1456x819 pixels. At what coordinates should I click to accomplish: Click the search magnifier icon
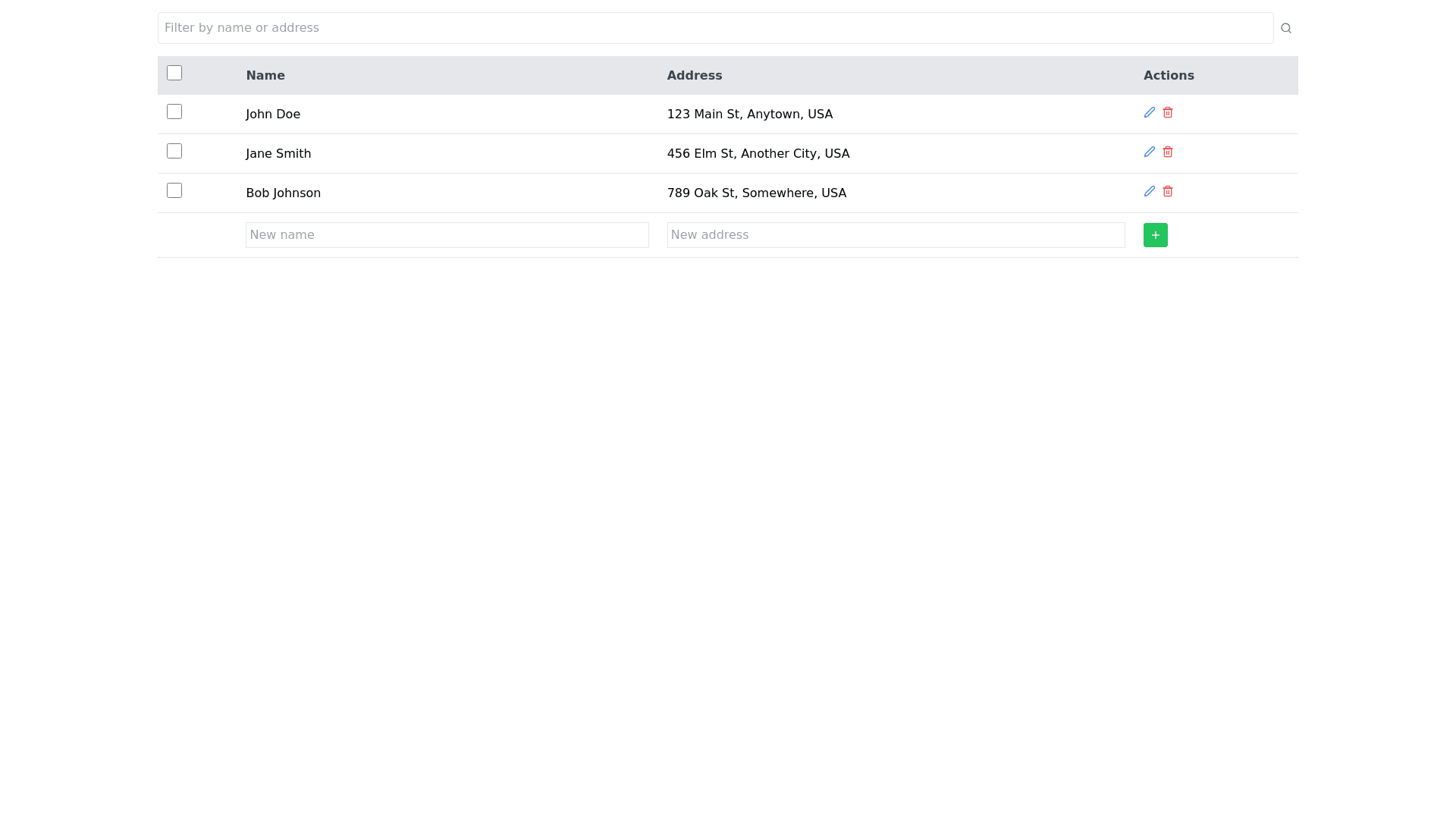click(x=1285, y=28)
